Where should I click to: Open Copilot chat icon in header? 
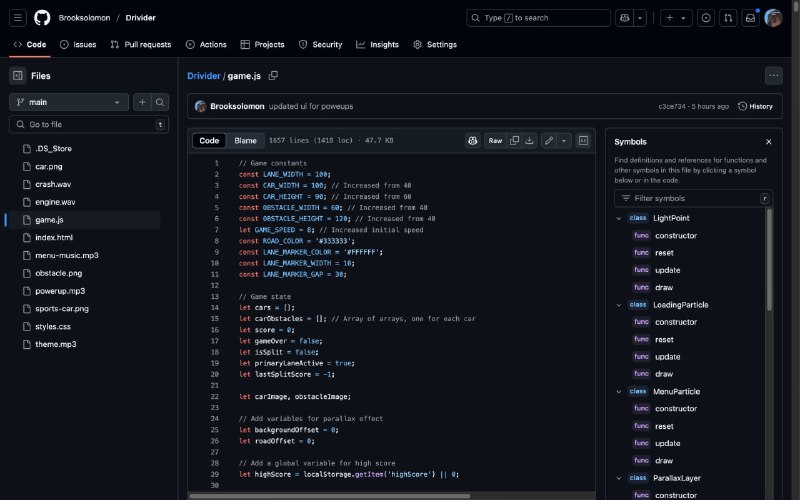point(624,18)
